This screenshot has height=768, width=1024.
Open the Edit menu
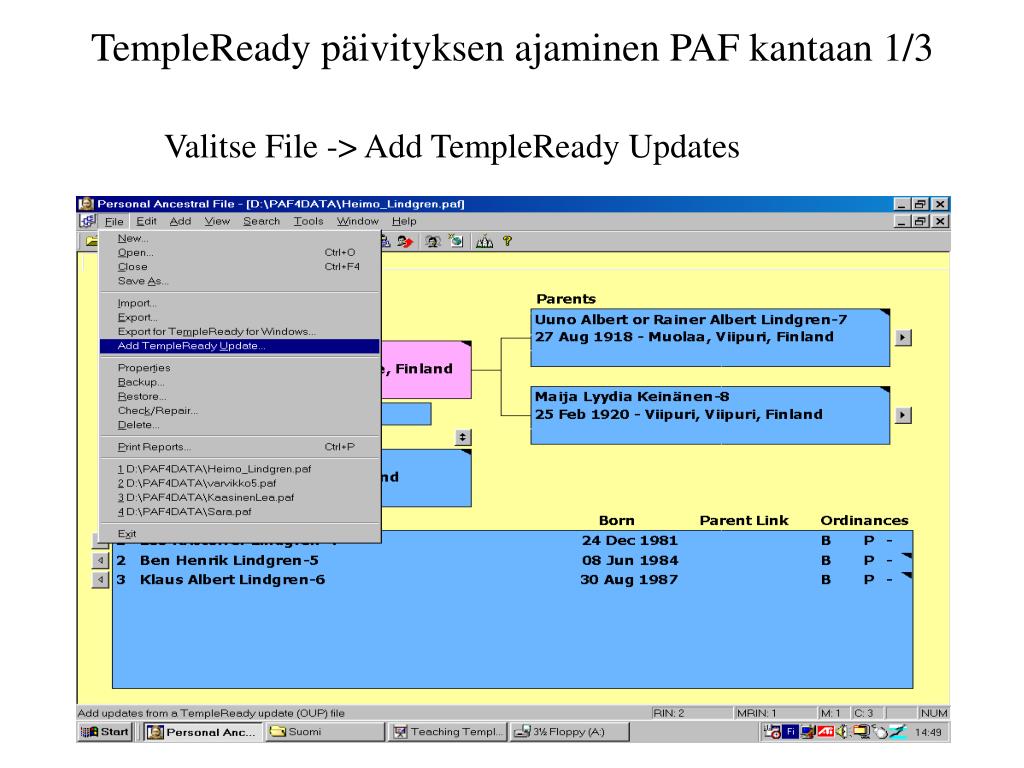[146, 221]
